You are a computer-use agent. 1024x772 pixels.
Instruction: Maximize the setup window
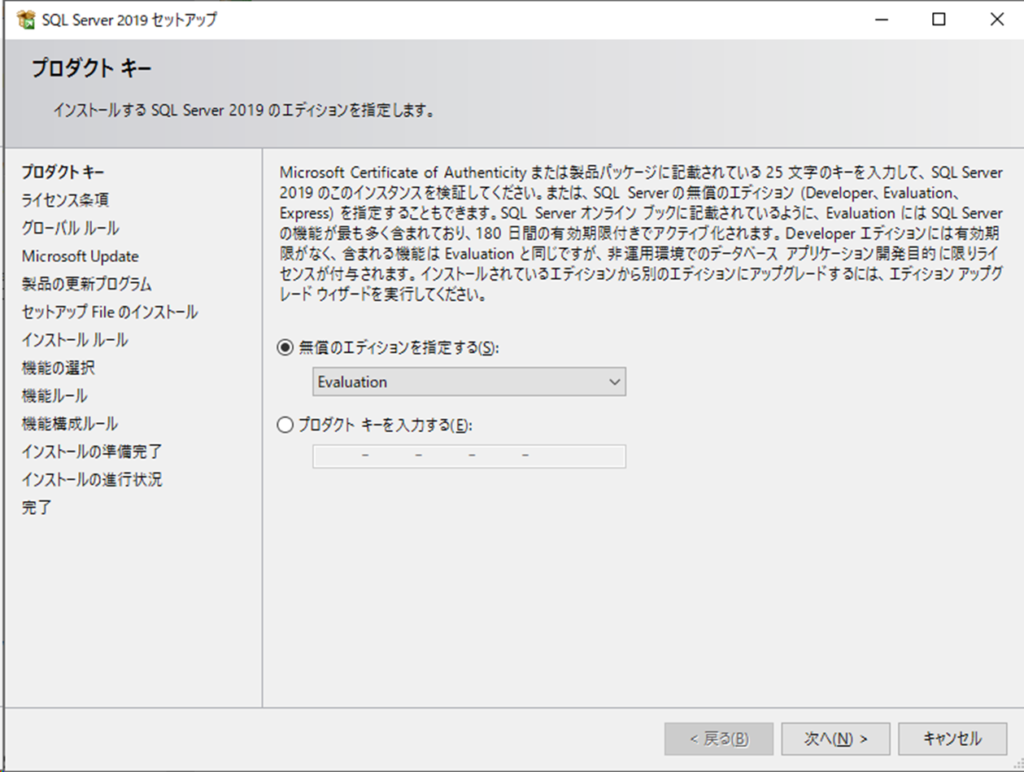(938, 20)
